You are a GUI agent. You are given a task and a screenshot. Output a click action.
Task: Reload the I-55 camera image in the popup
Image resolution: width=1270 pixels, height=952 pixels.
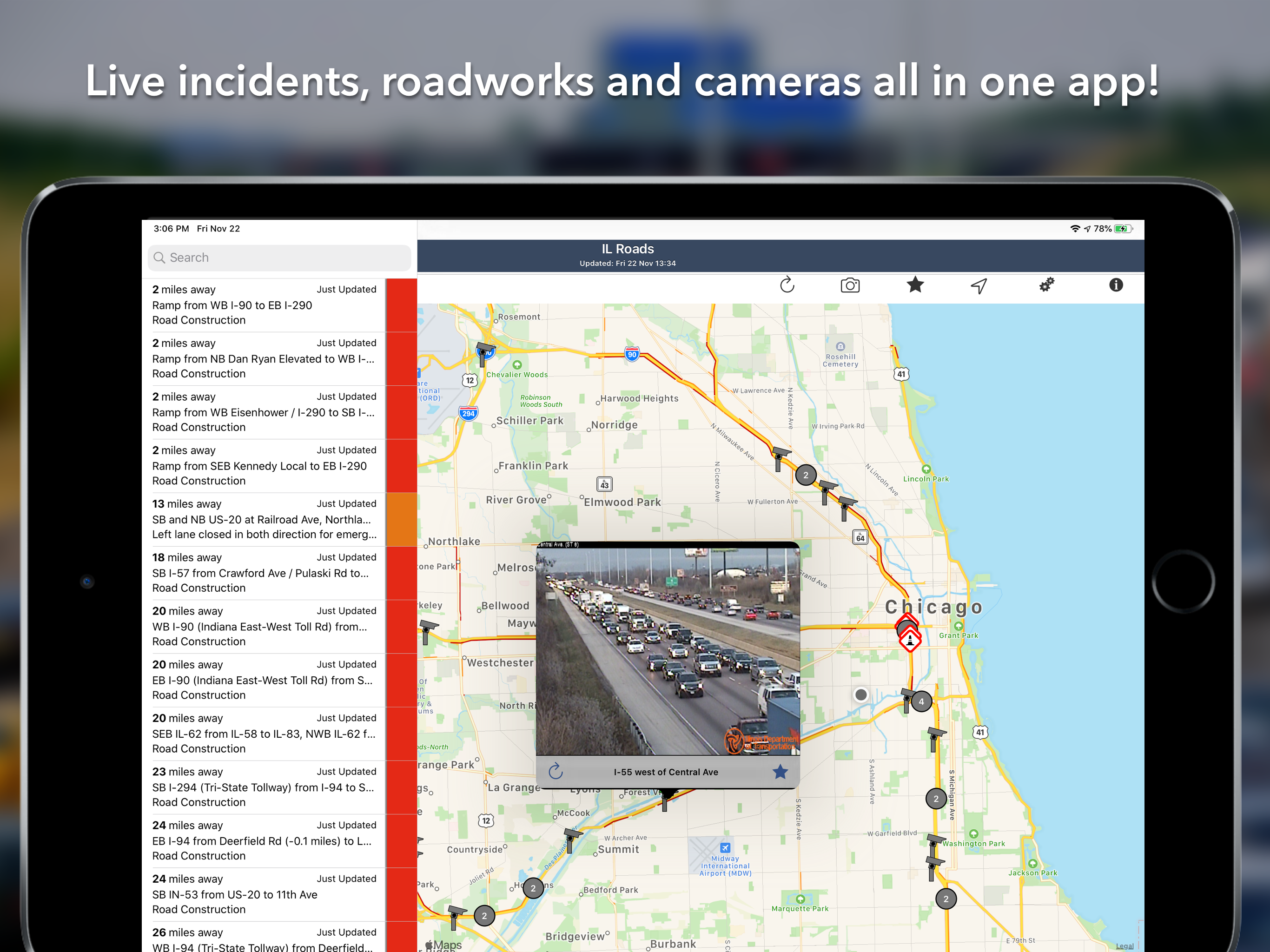[x=555, y=771]
